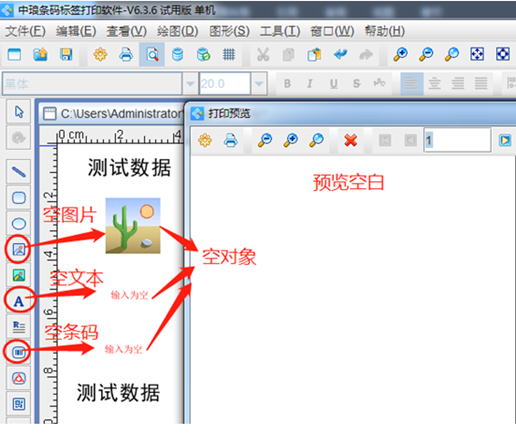The width and height of the screenshot is (516, 435).
Task: Click the page number field in preview
Action: [457, 140]
